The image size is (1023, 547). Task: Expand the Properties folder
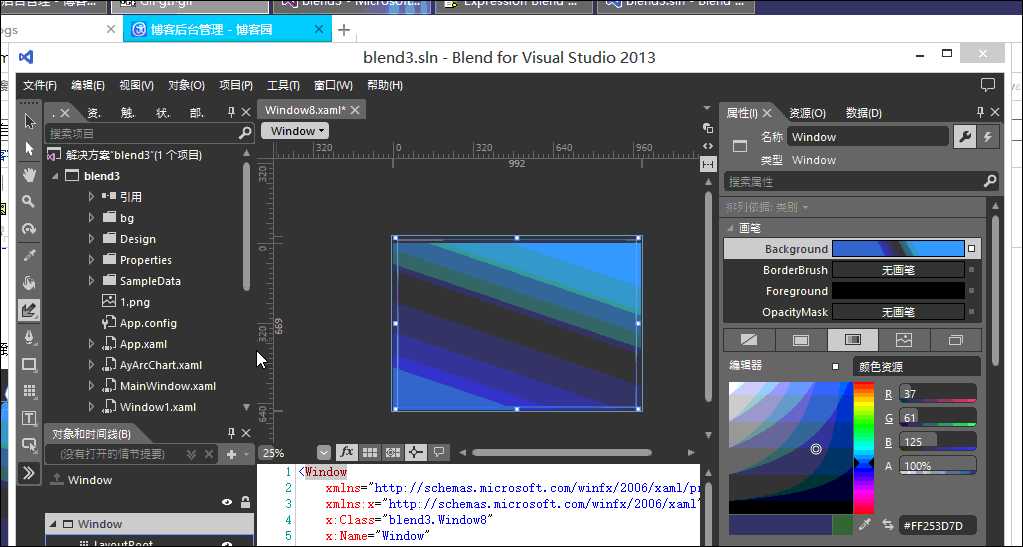pos(91,260)
